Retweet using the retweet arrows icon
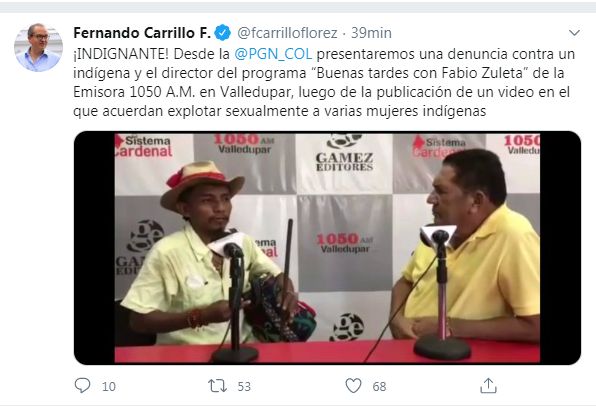Screen dimensions: 596x418 pyautogui.click(x=217, y=386)
